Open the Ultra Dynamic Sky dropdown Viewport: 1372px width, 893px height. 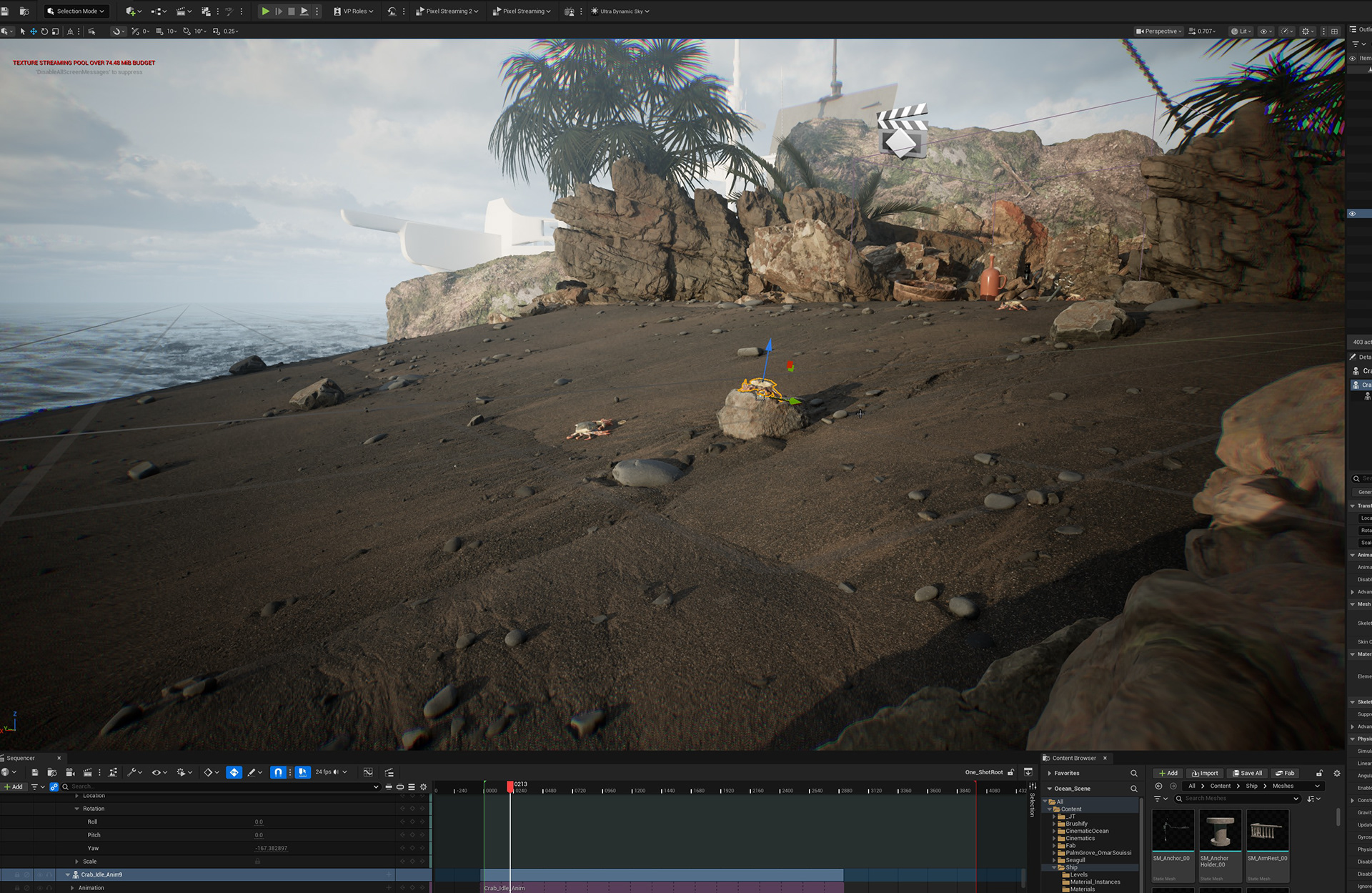tap(620, 11)
